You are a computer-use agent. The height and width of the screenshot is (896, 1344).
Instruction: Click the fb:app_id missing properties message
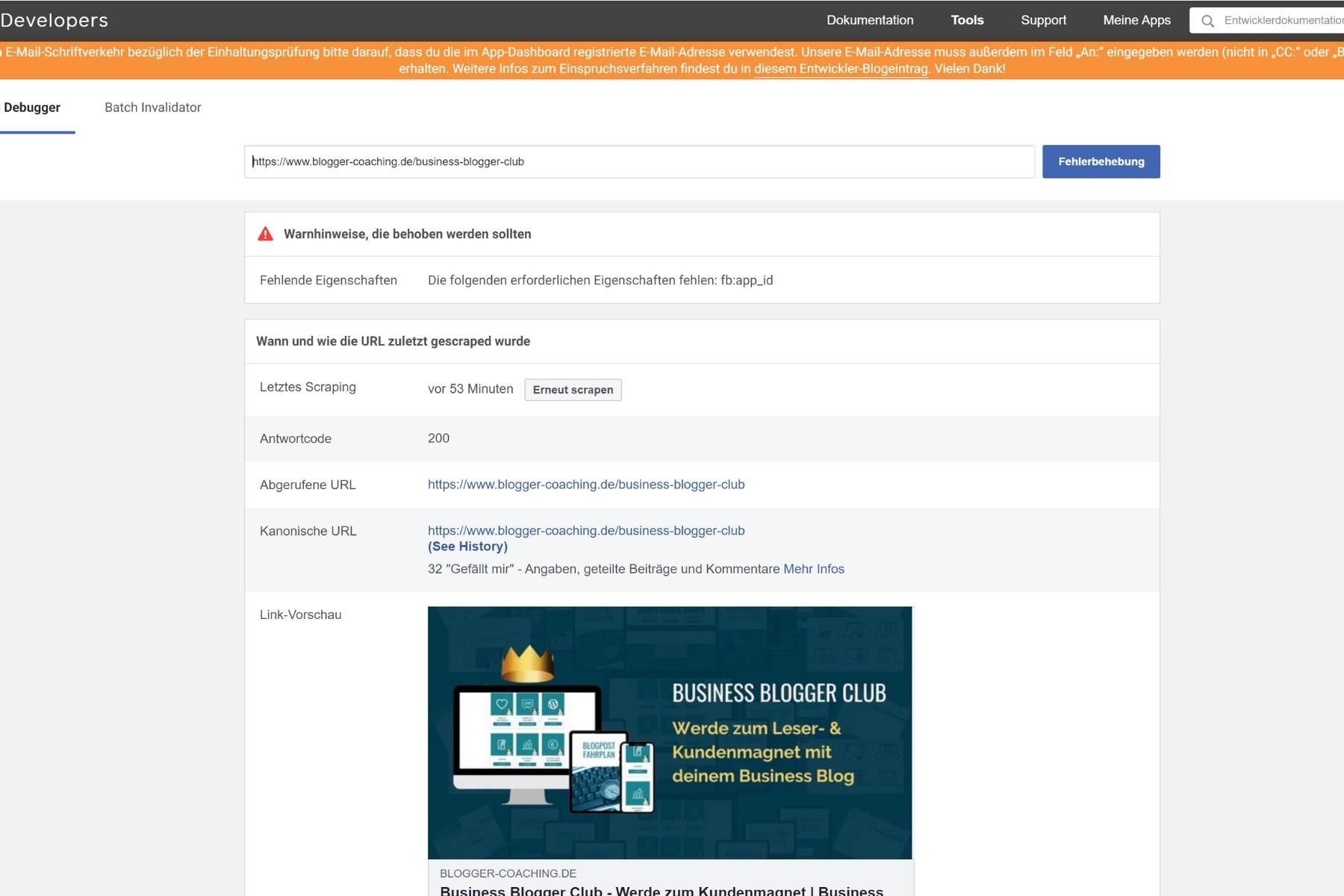[x=600, y=280]
